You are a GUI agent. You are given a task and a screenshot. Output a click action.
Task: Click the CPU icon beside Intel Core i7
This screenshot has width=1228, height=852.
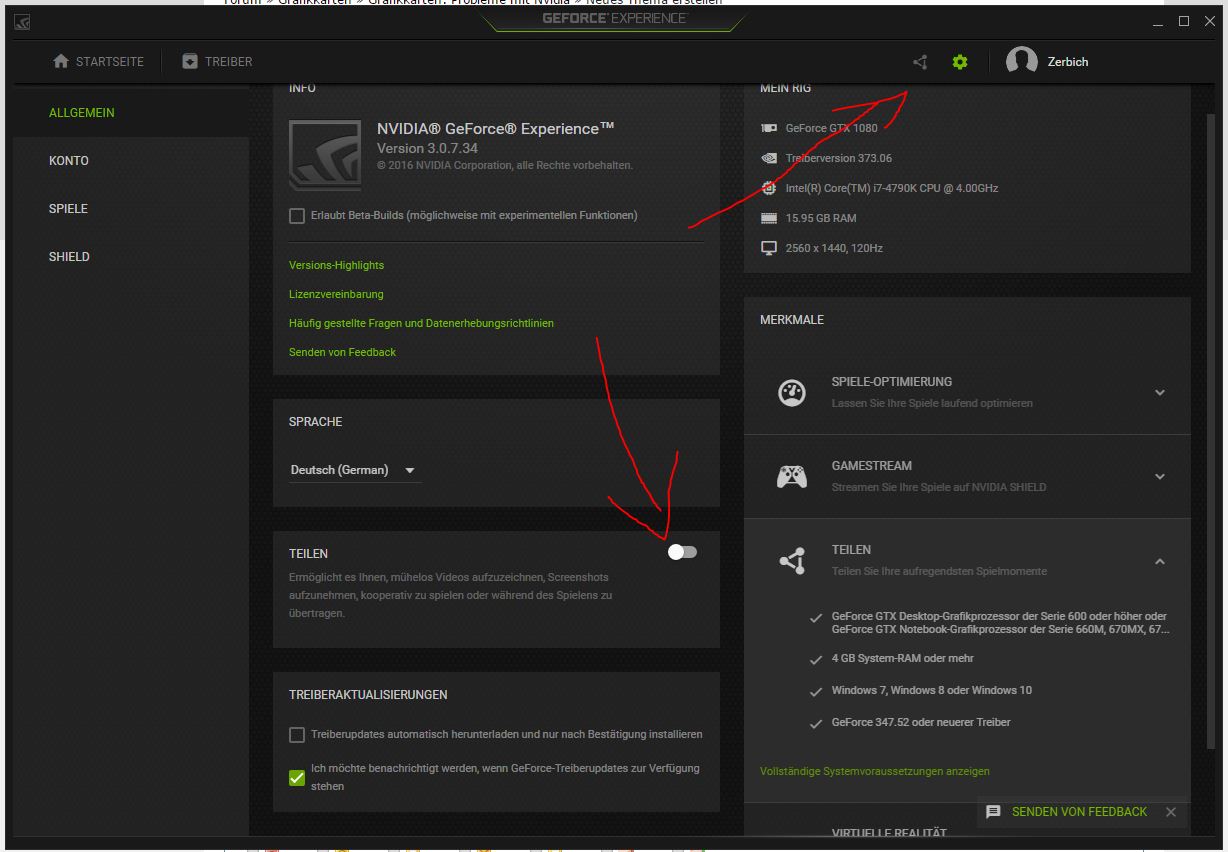pyautogui.click(x=769, y=188)
